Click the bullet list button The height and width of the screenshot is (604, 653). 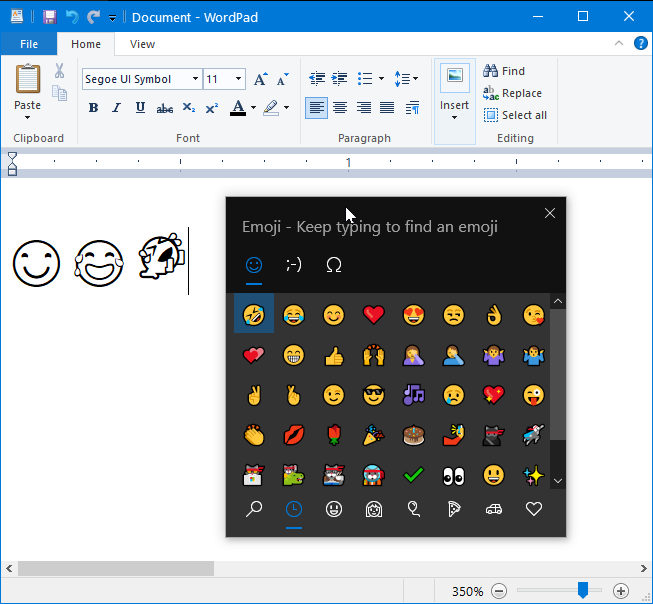(365, 78)
